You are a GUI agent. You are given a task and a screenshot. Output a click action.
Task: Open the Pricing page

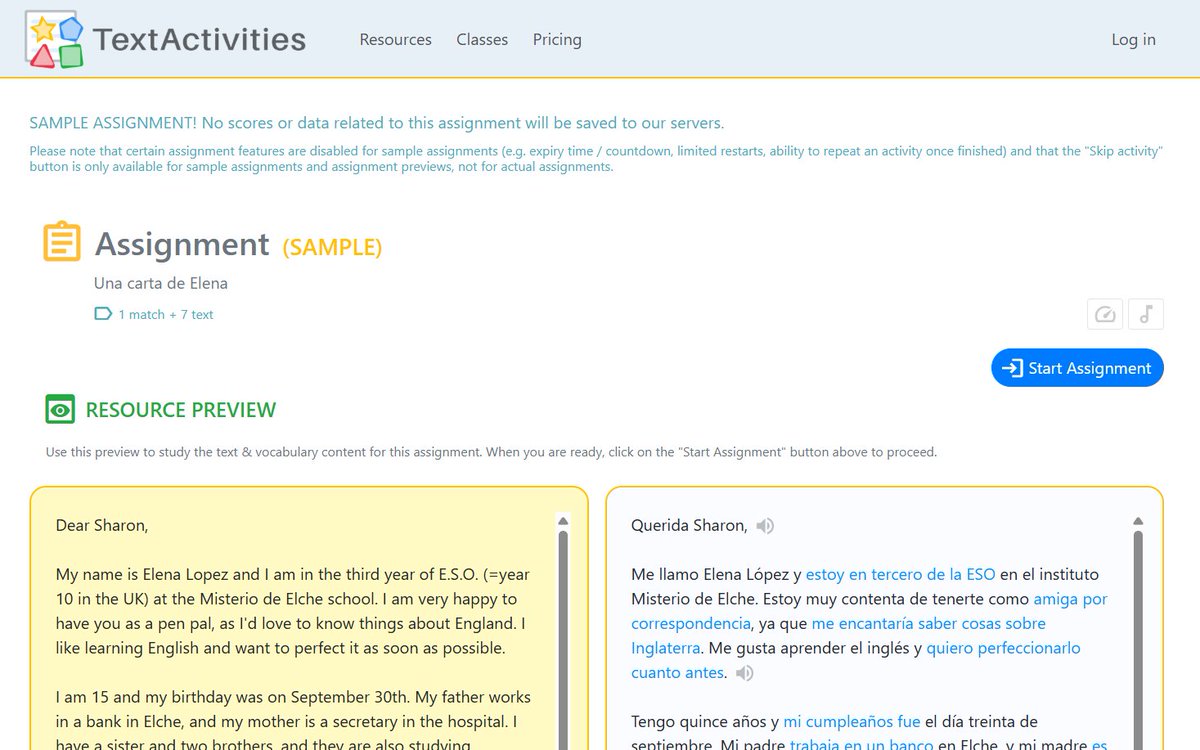pos(557,40)
